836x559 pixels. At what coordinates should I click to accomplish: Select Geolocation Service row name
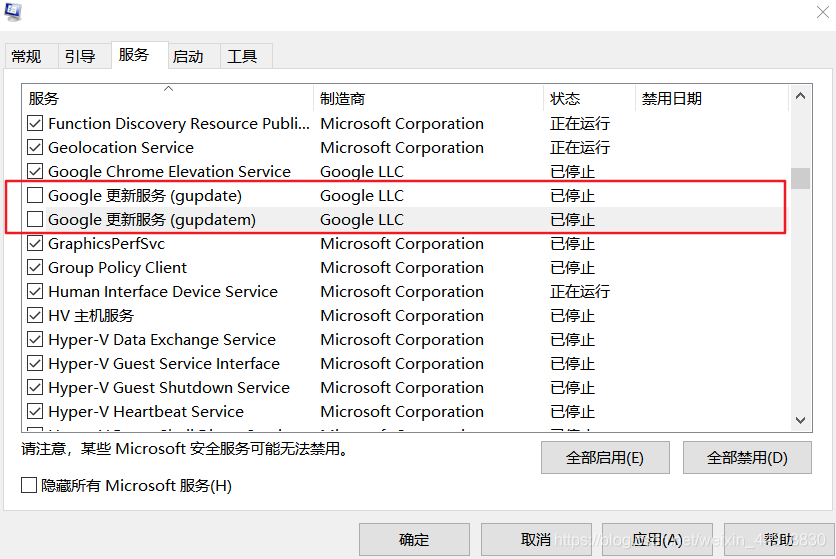[121, 148]
